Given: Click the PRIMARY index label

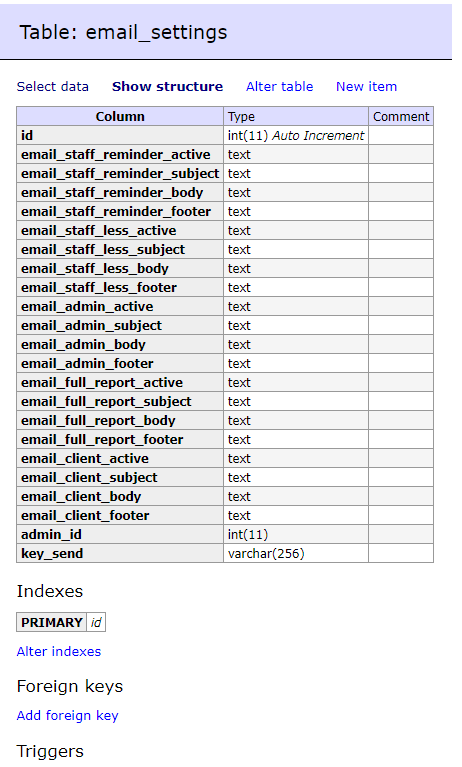Looking at the screenshot, I should (52, 622).
